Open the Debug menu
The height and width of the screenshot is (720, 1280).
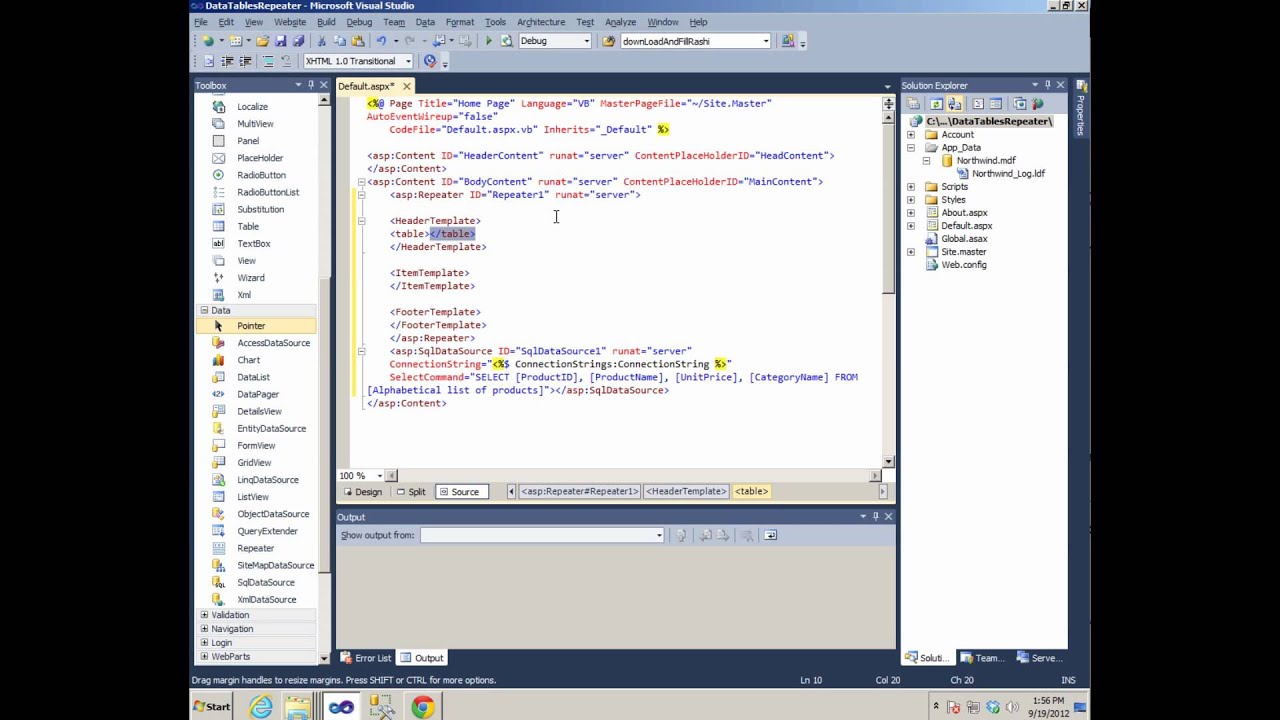pyautogui.click(x=359, y=22)
